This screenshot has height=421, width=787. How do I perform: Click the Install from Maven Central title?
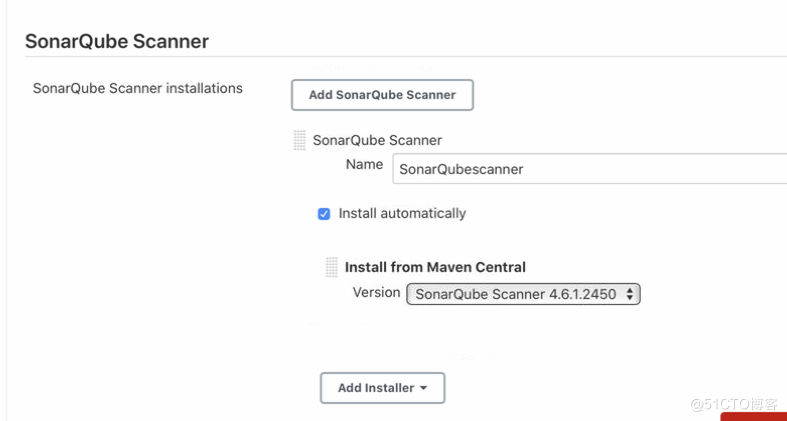coord(435,267)
